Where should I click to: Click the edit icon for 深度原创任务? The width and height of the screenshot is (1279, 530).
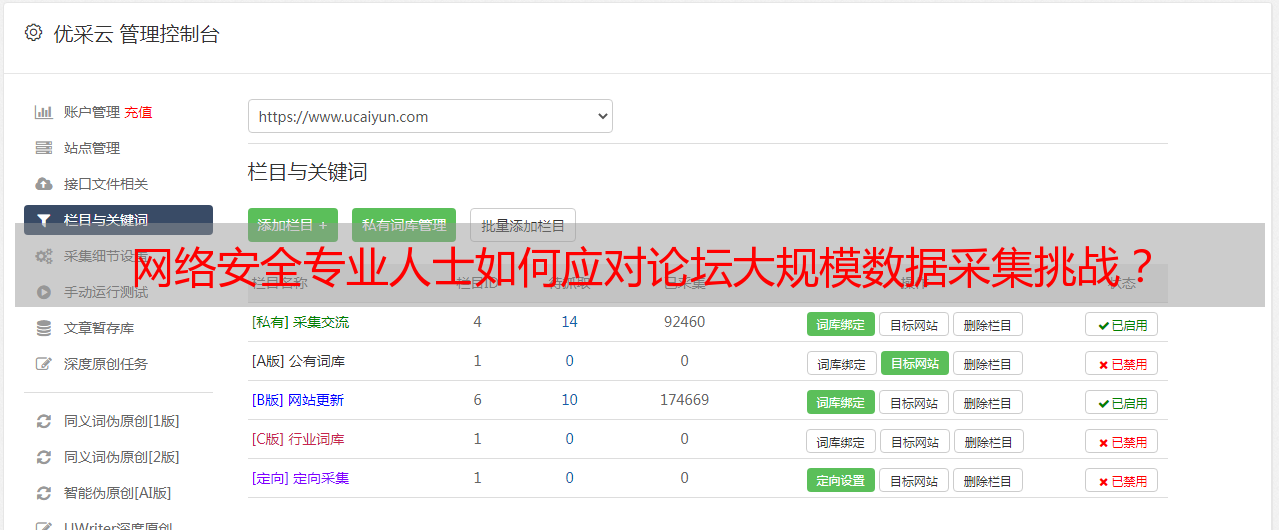pyautogui.click(x=44, y=364)
